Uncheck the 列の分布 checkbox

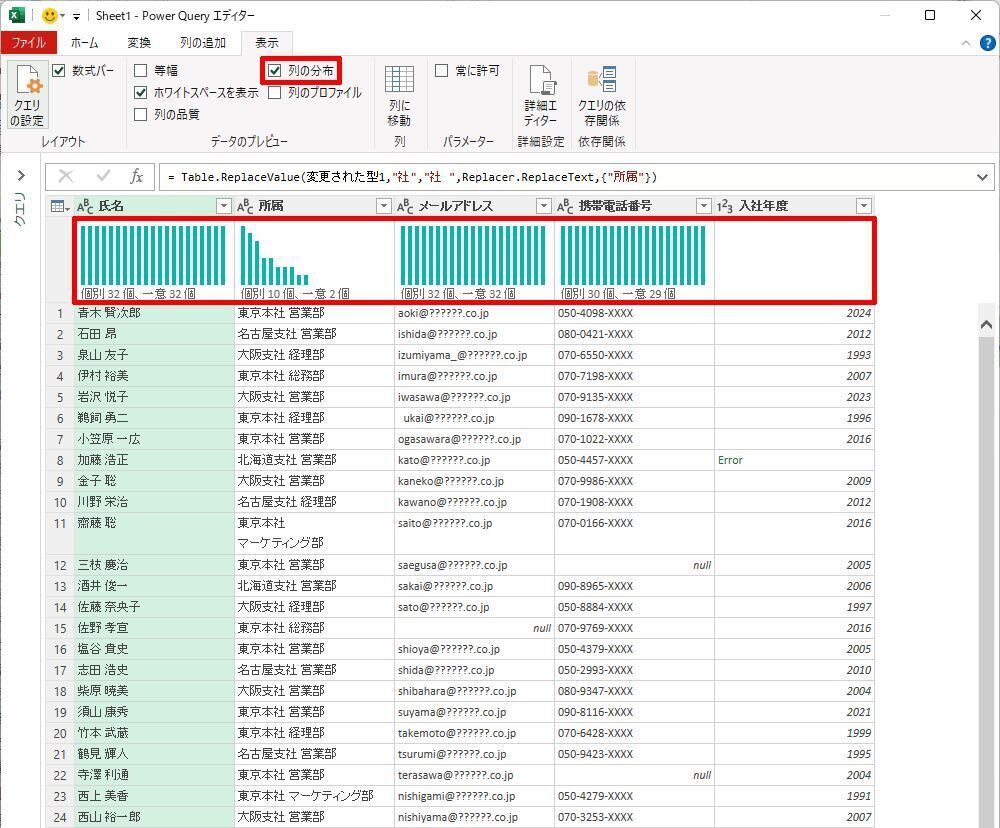pos(275,70)
